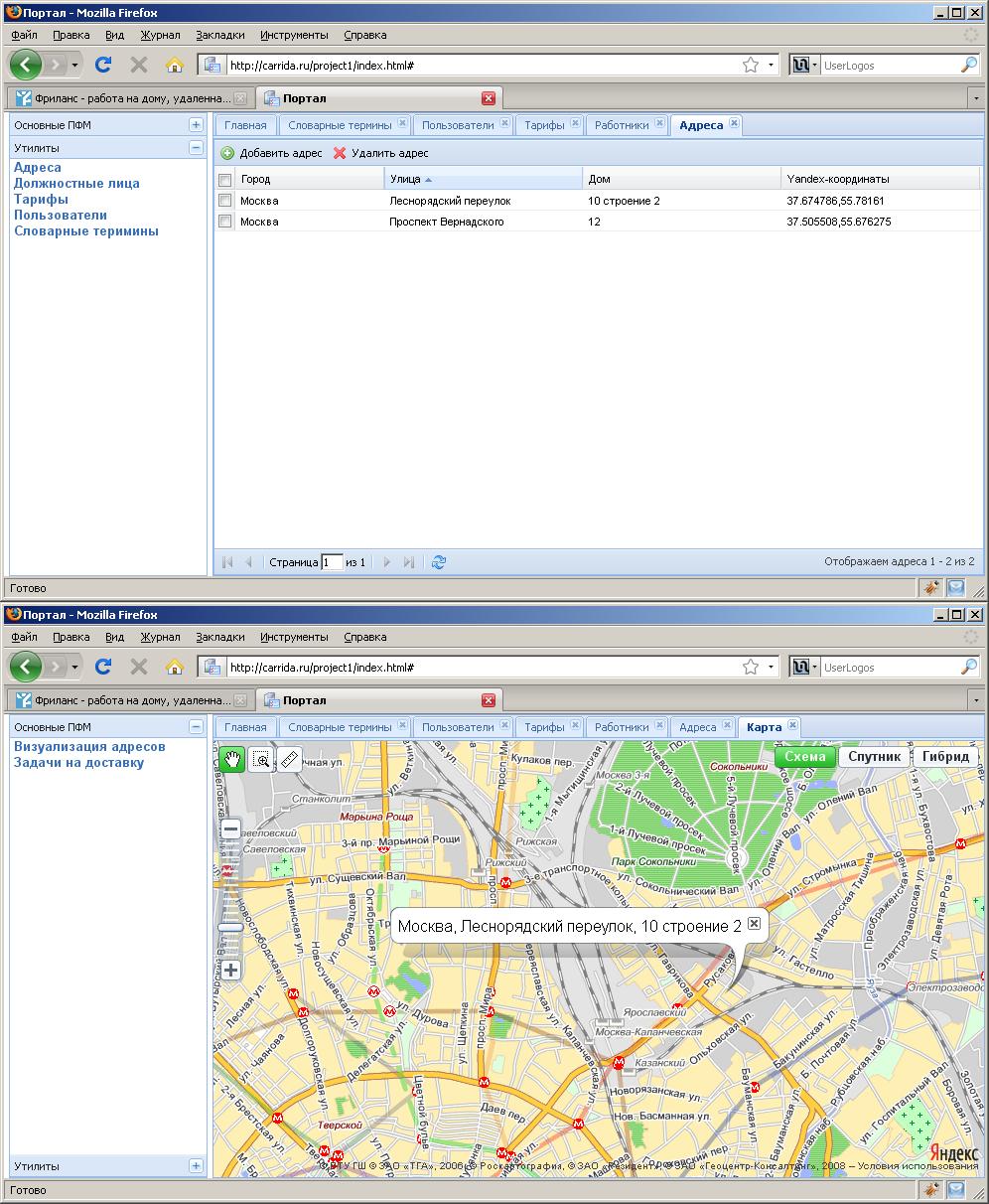This screenshot has width=989, height=1204.
Task: Zoom out with the map minus button
Action: point(230,829)
